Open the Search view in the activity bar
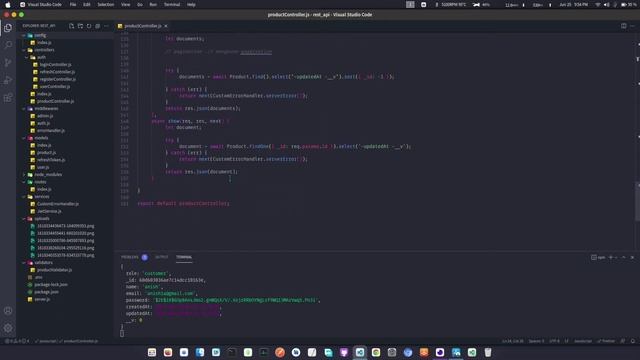 pyautogui.click(x=8, y=45)
